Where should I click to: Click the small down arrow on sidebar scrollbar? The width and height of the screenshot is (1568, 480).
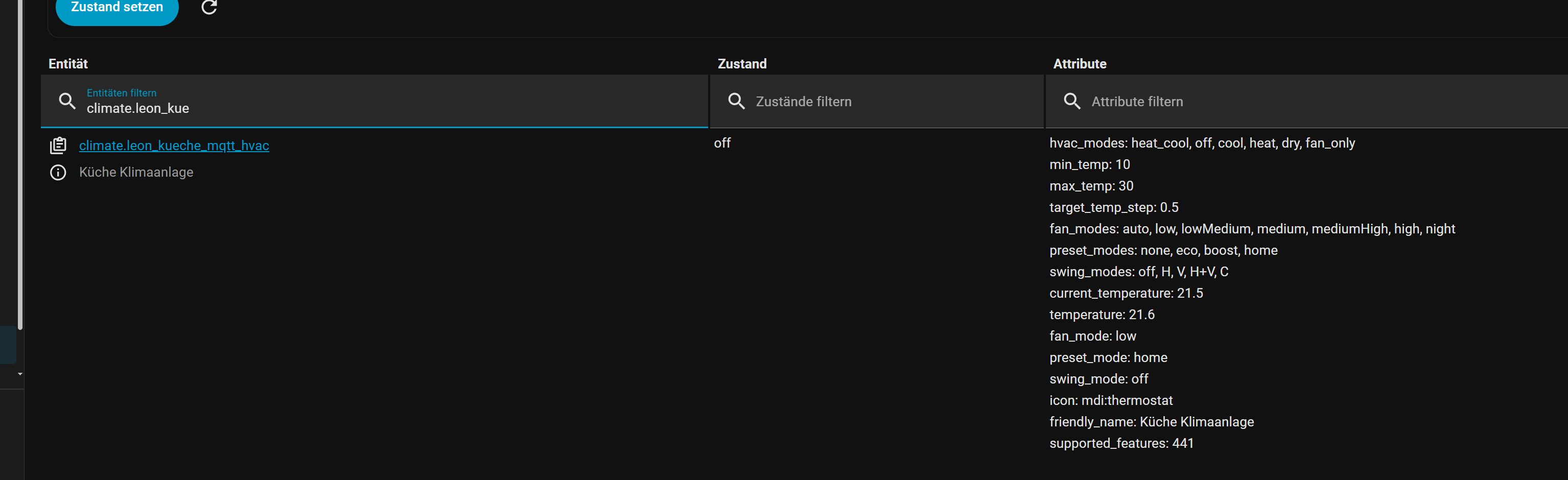pyautogui.click(x=20, y=374)
